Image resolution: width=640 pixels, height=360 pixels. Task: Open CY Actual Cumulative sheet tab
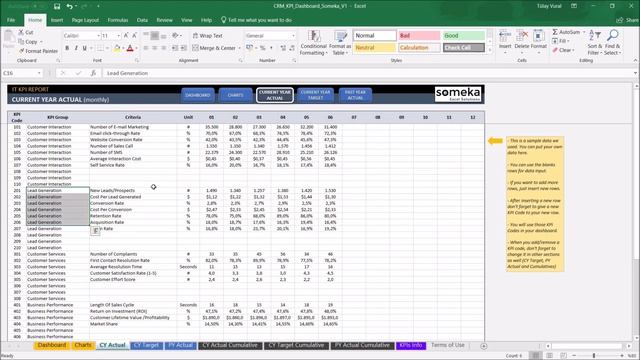click(x=230, y=345)
